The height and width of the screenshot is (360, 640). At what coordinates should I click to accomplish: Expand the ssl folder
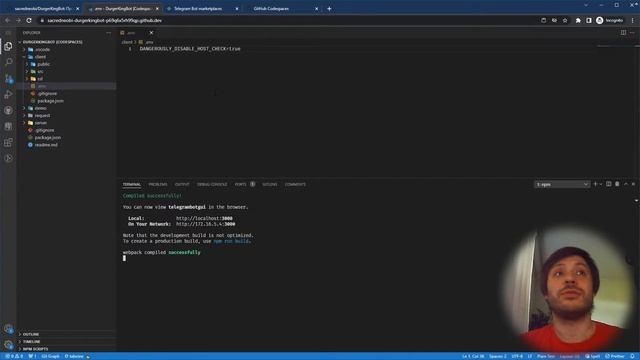[x=40, y=79]
